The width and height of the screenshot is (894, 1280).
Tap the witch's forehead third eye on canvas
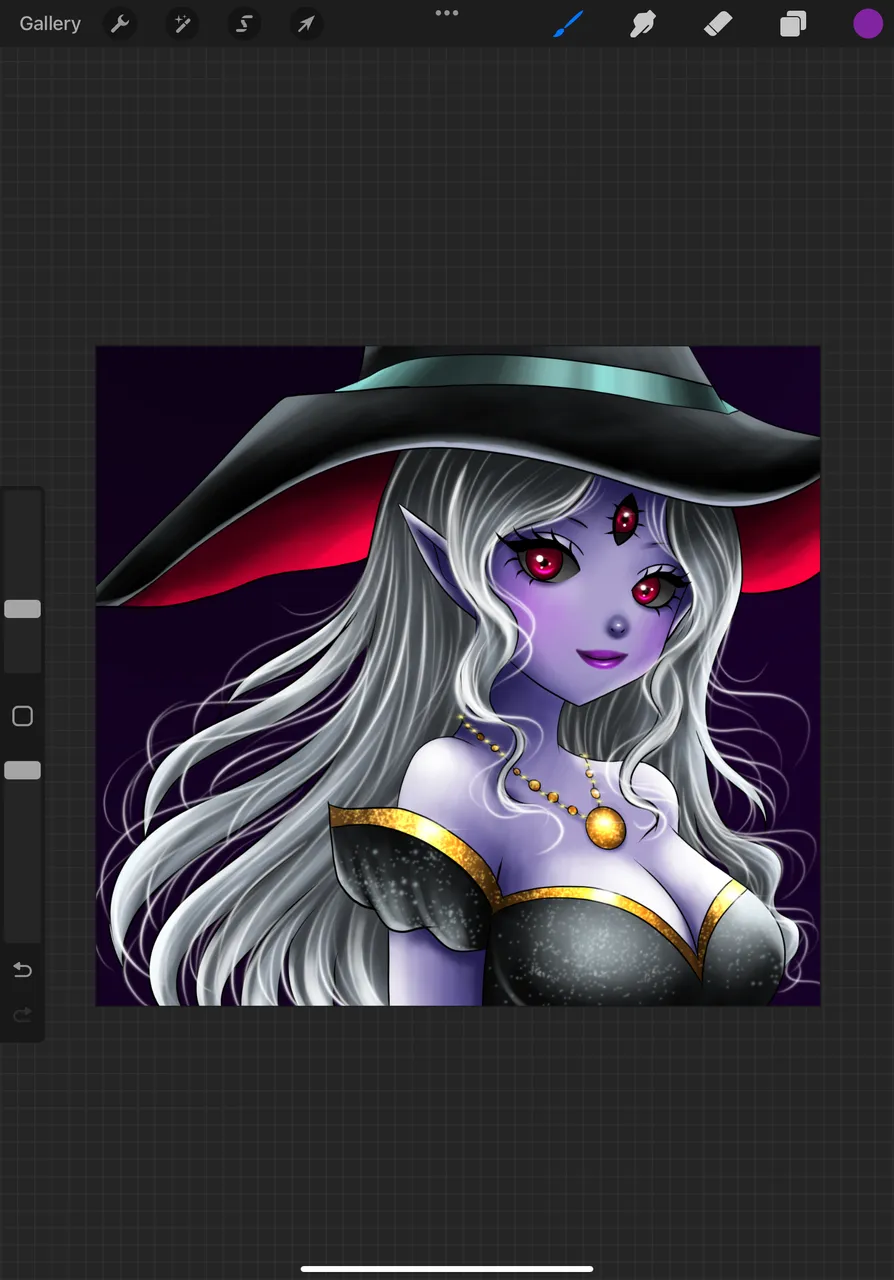(x=626, y=520)
